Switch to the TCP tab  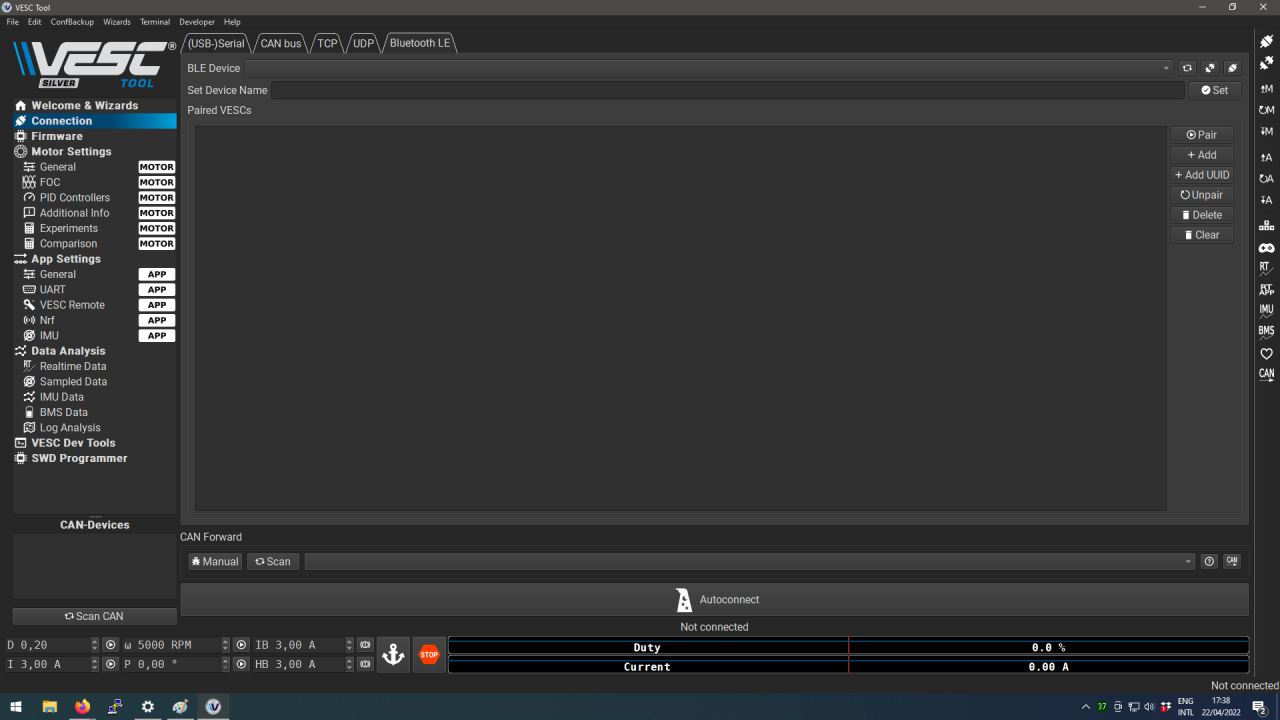[327, 43]
